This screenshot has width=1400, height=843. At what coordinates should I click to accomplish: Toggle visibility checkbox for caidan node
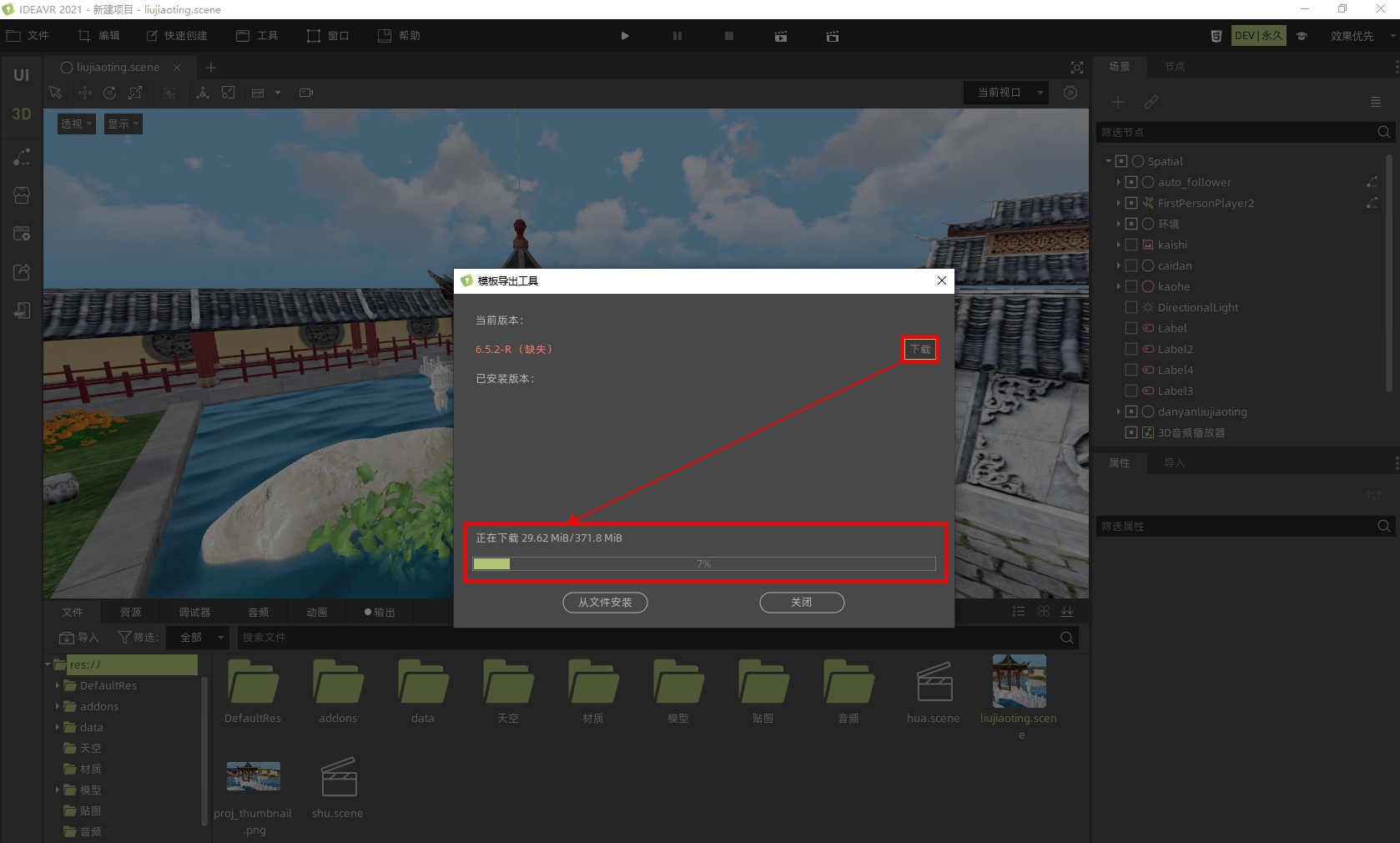coord(1131,265)
